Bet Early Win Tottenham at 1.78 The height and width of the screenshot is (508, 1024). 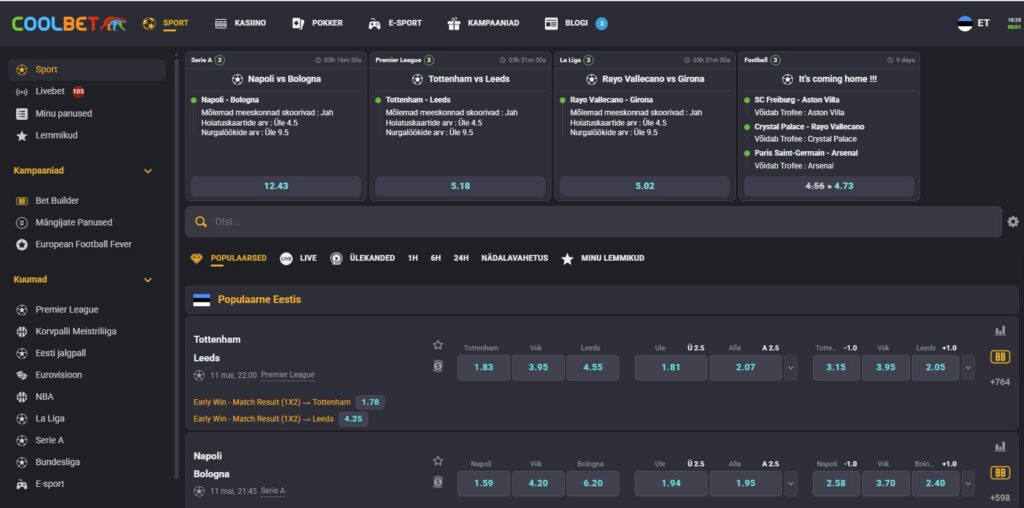point(370,402)
